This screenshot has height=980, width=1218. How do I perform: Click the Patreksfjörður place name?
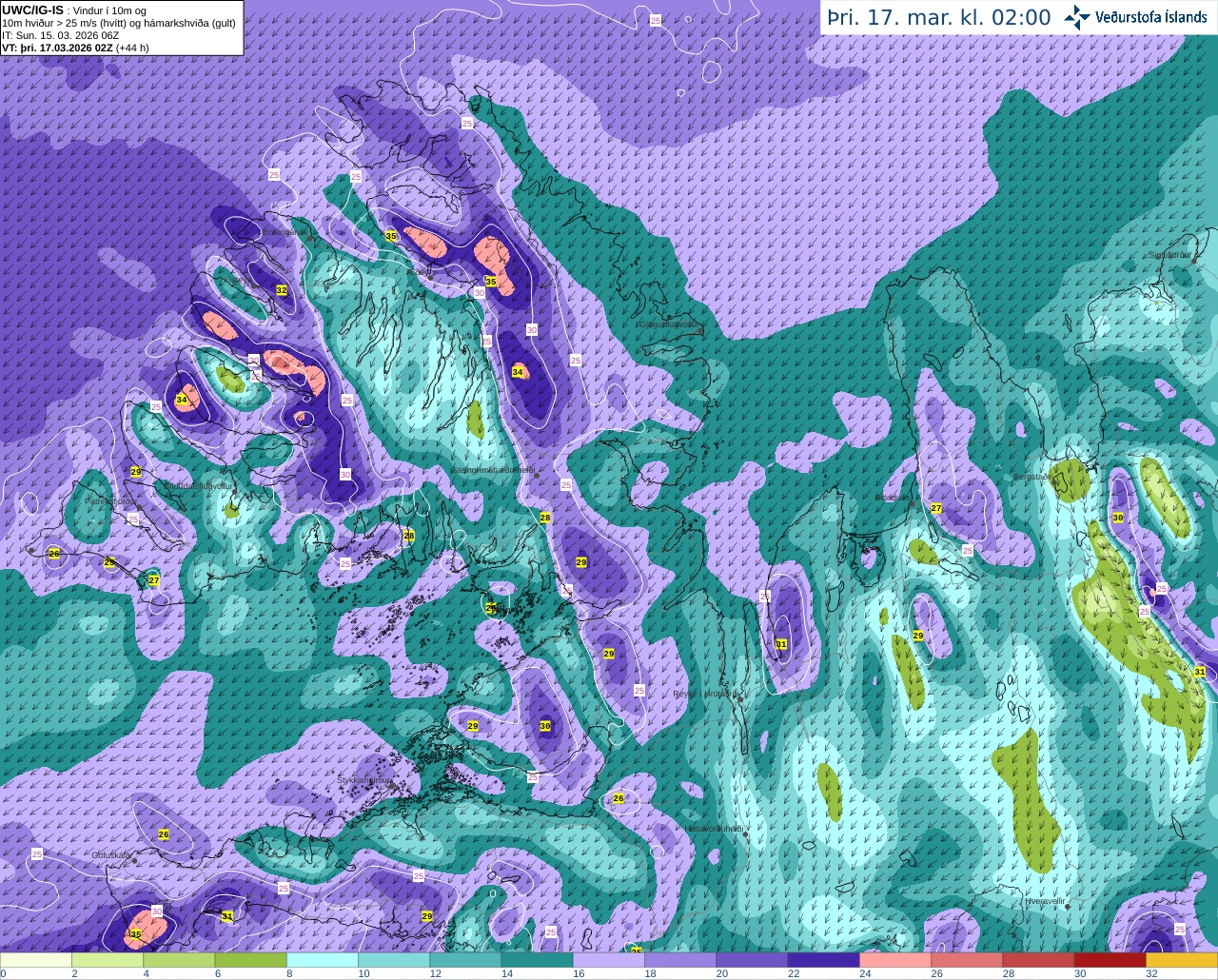pyautogui.click(x=110, y=500)
